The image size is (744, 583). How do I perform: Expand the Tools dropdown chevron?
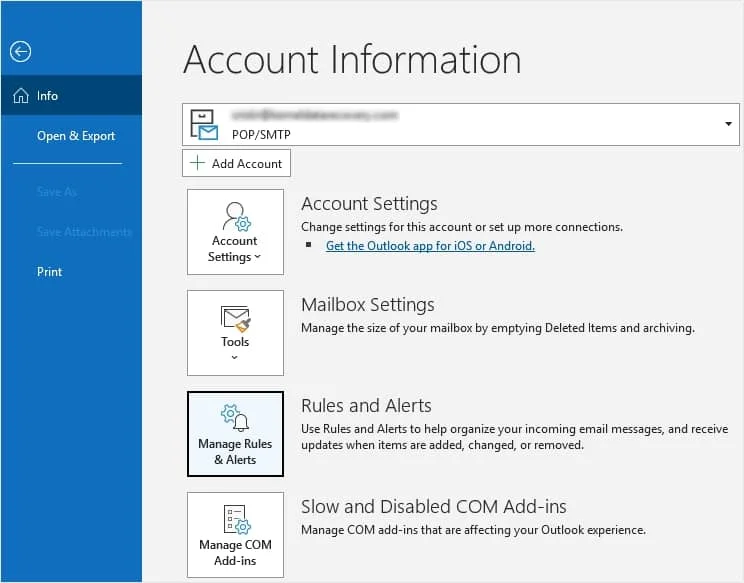click(x=234, y=357)
